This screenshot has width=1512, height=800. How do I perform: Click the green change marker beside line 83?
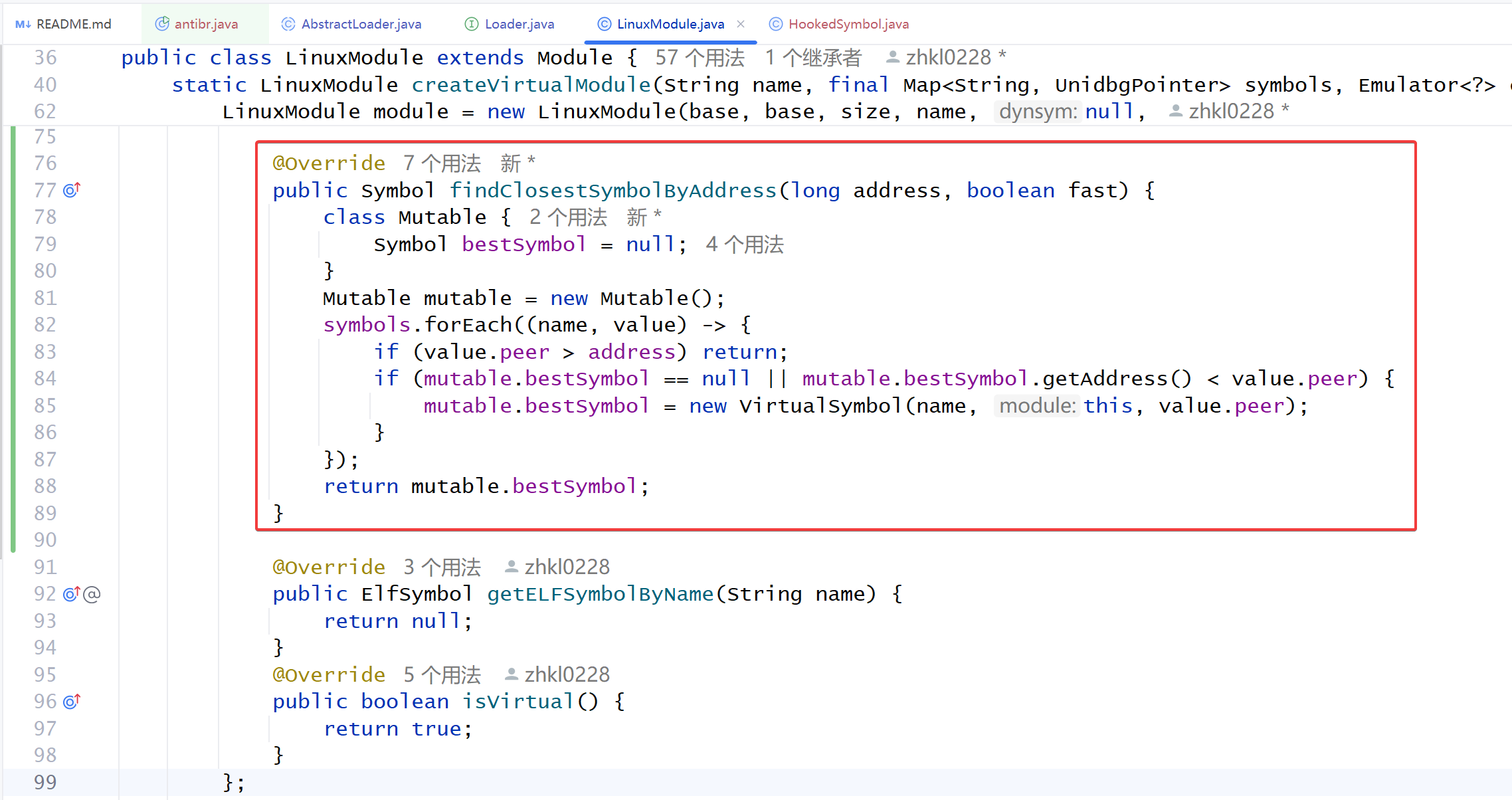pyautogui.click(x=13, y=352)
